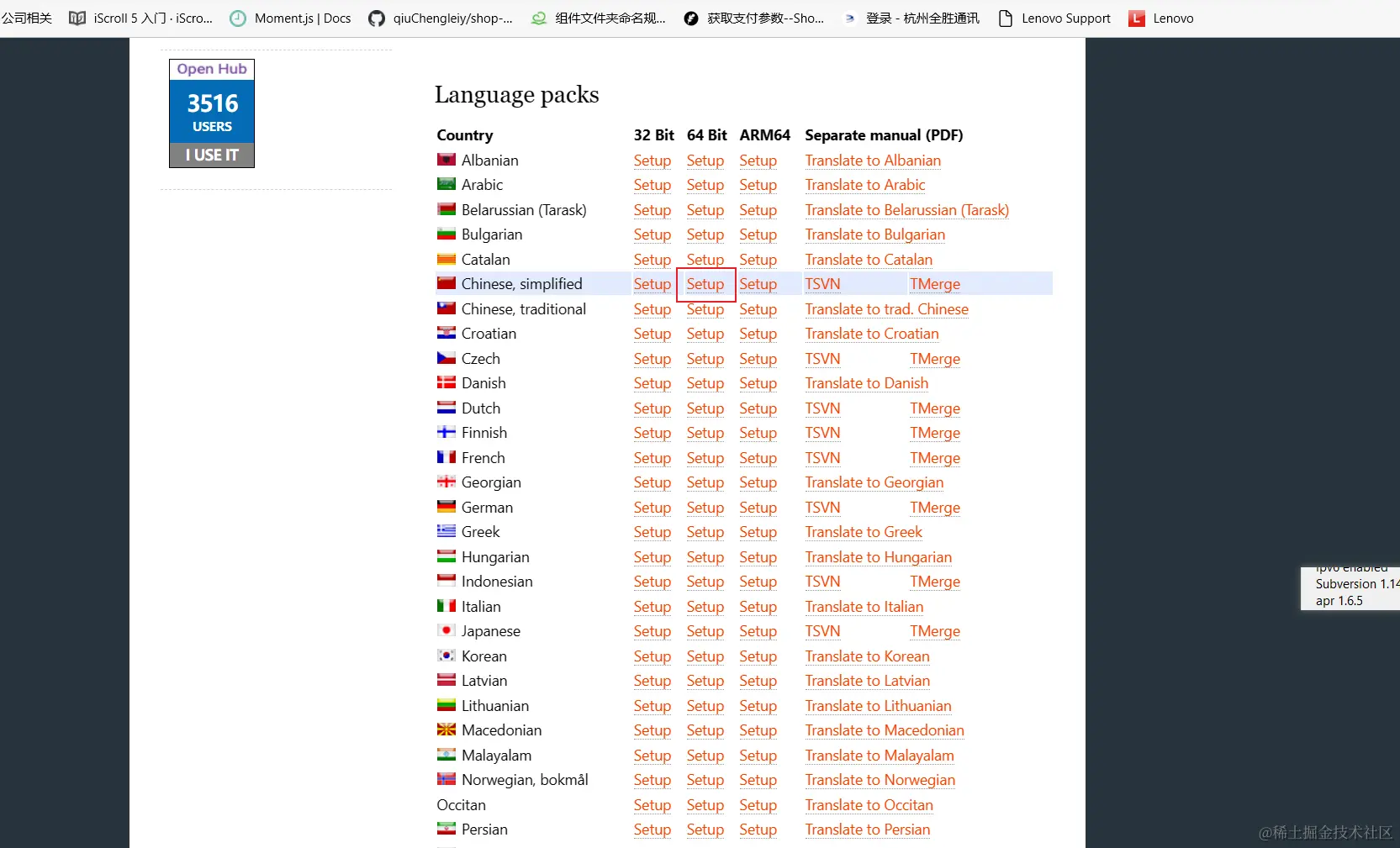Open the 登录 - 杭州全胜通讯 bookmark icon
This screenshot has height=848, width=1400.
coord(850,18)
